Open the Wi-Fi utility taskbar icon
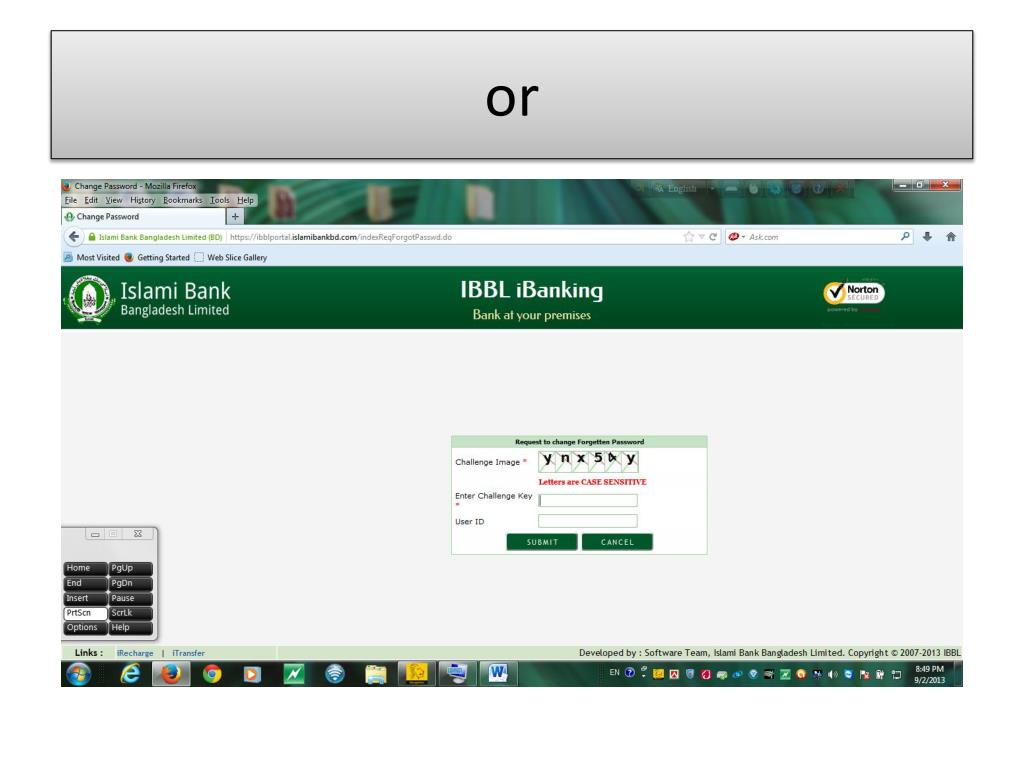 [334, 673]
